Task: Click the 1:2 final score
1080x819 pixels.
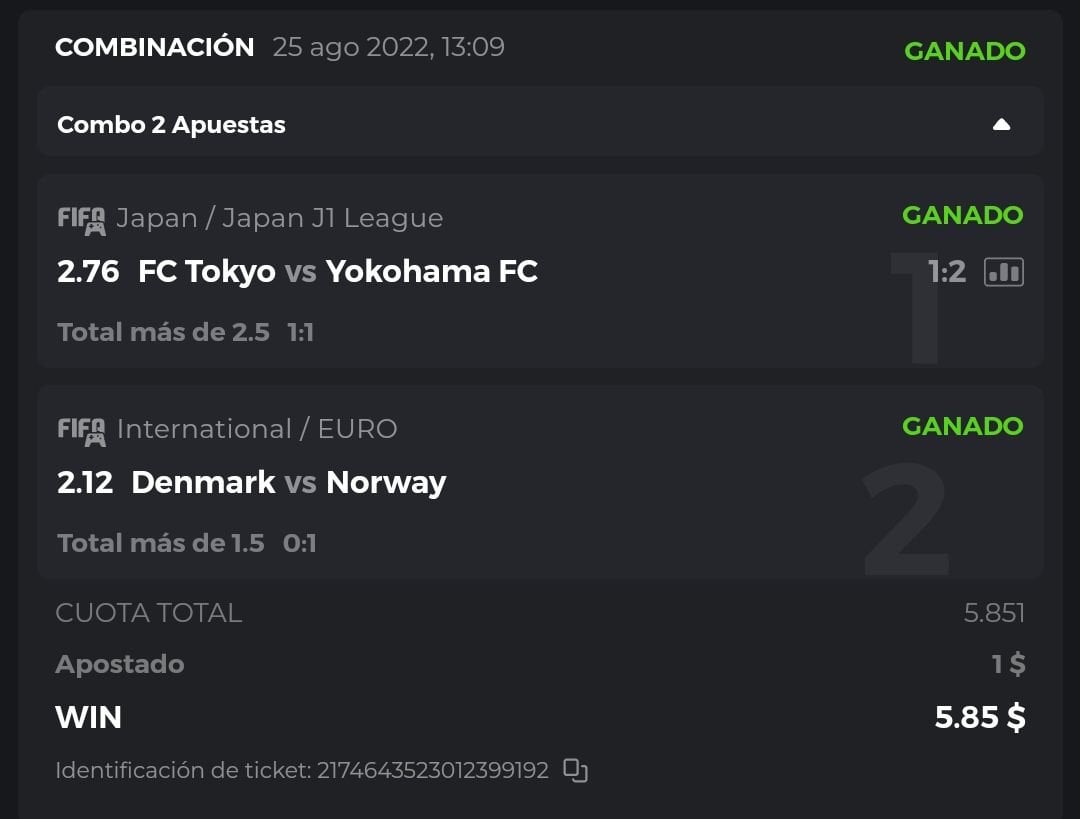Action: pyautogui.click(x=946, y=272)
